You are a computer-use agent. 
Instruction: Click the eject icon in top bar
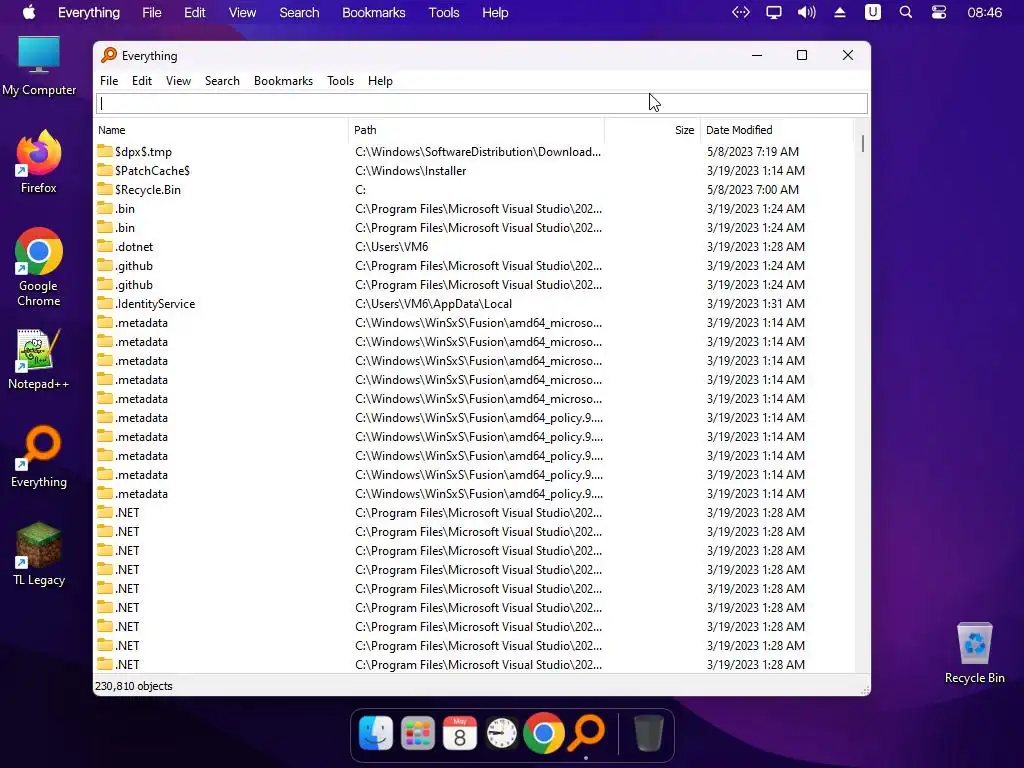(x=840, y=12)
